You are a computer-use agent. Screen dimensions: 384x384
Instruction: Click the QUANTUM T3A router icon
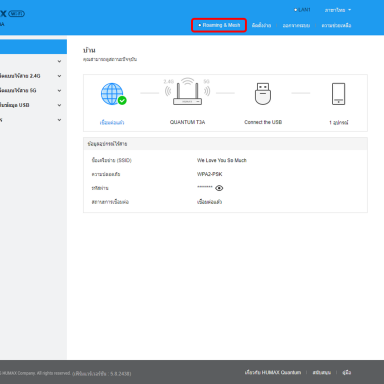coord(187,92)
